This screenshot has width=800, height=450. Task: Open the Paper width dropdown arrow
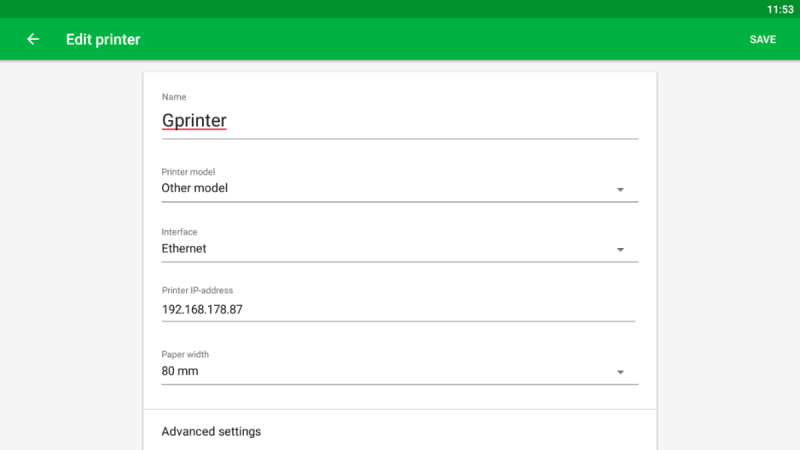[x=620, y=372]
